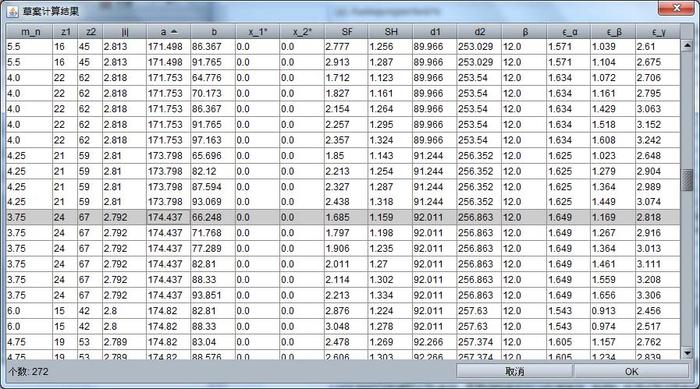Click ε_γ value 3.208
Viewport: 700px width, 389px height.
click(658, 280)
